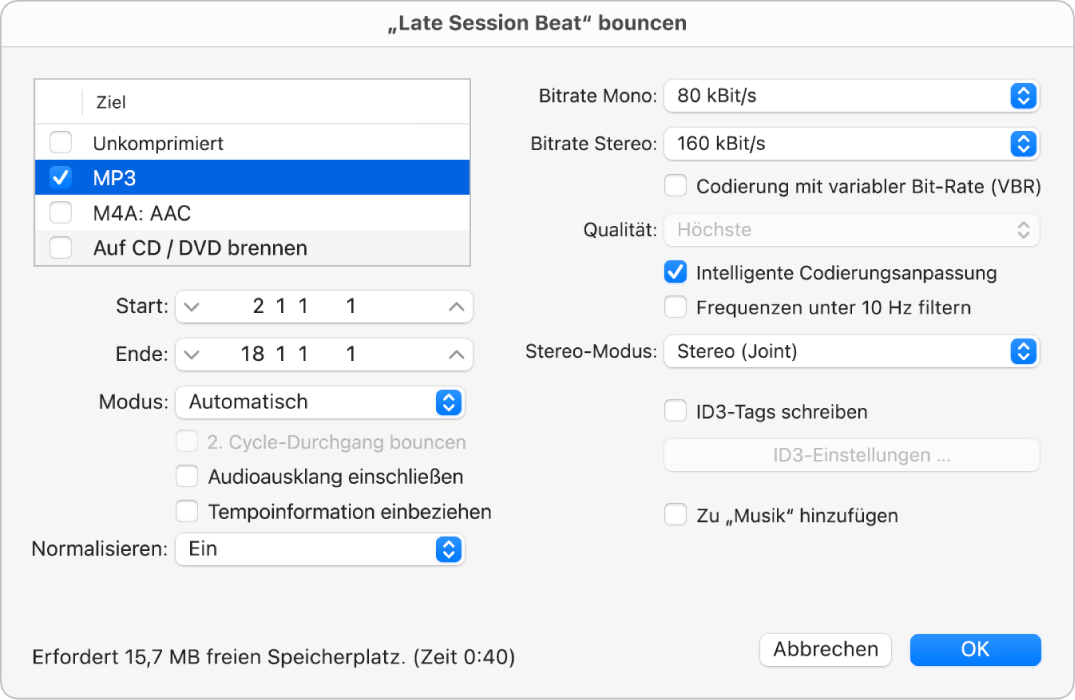
Task: Enable Frequenzen unter 10 Hz filtern
Action: (x=675, y=307)
